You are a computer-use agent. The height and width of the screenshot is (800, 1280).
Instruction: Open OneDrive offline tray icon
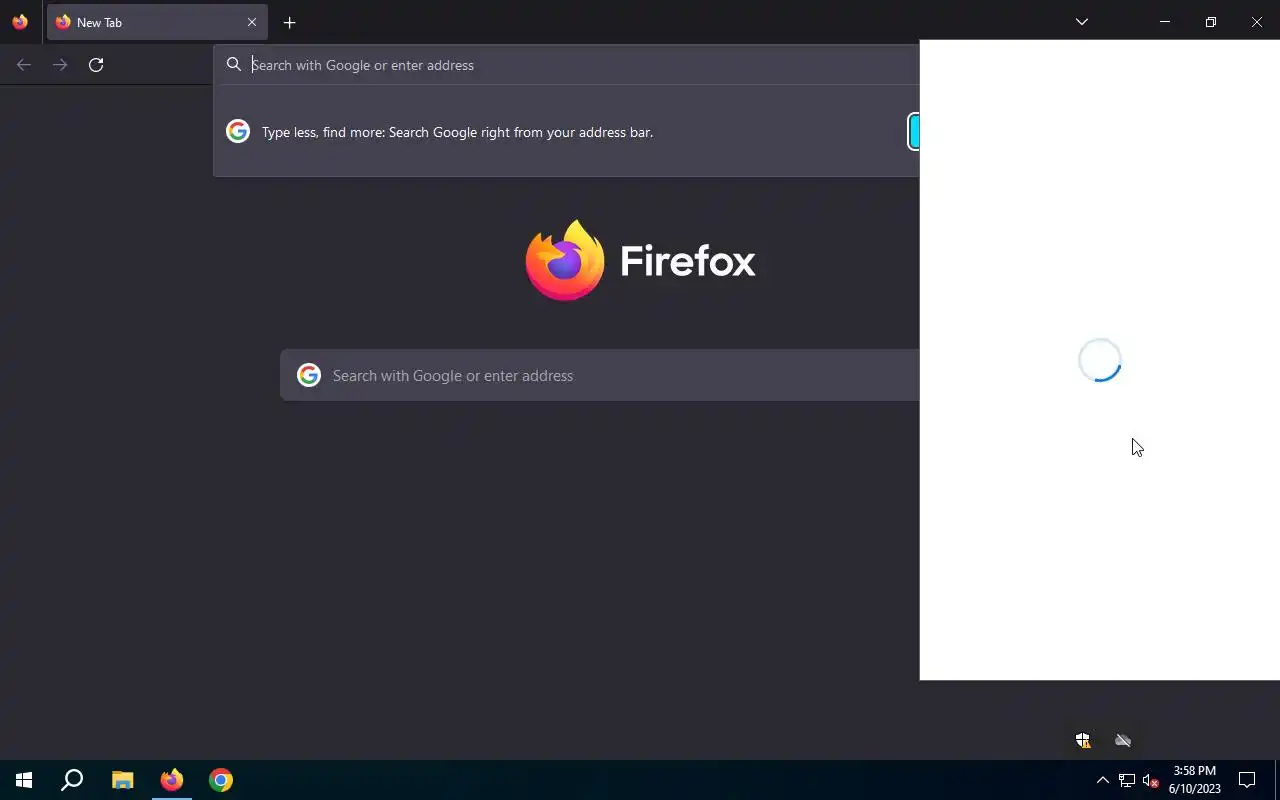[x=1123, y=740]
